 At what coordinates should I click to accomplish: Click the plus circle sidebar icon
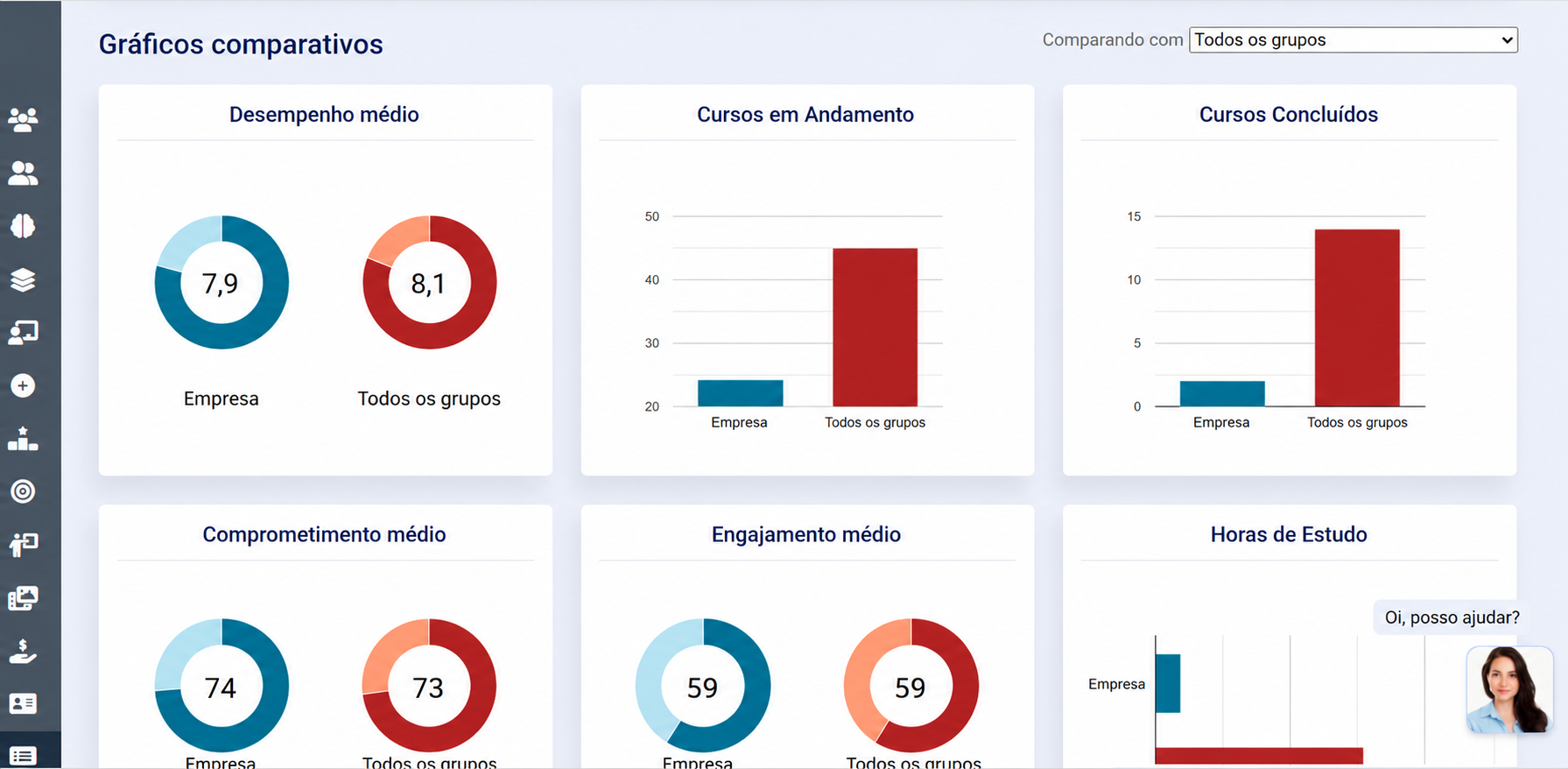23,385
